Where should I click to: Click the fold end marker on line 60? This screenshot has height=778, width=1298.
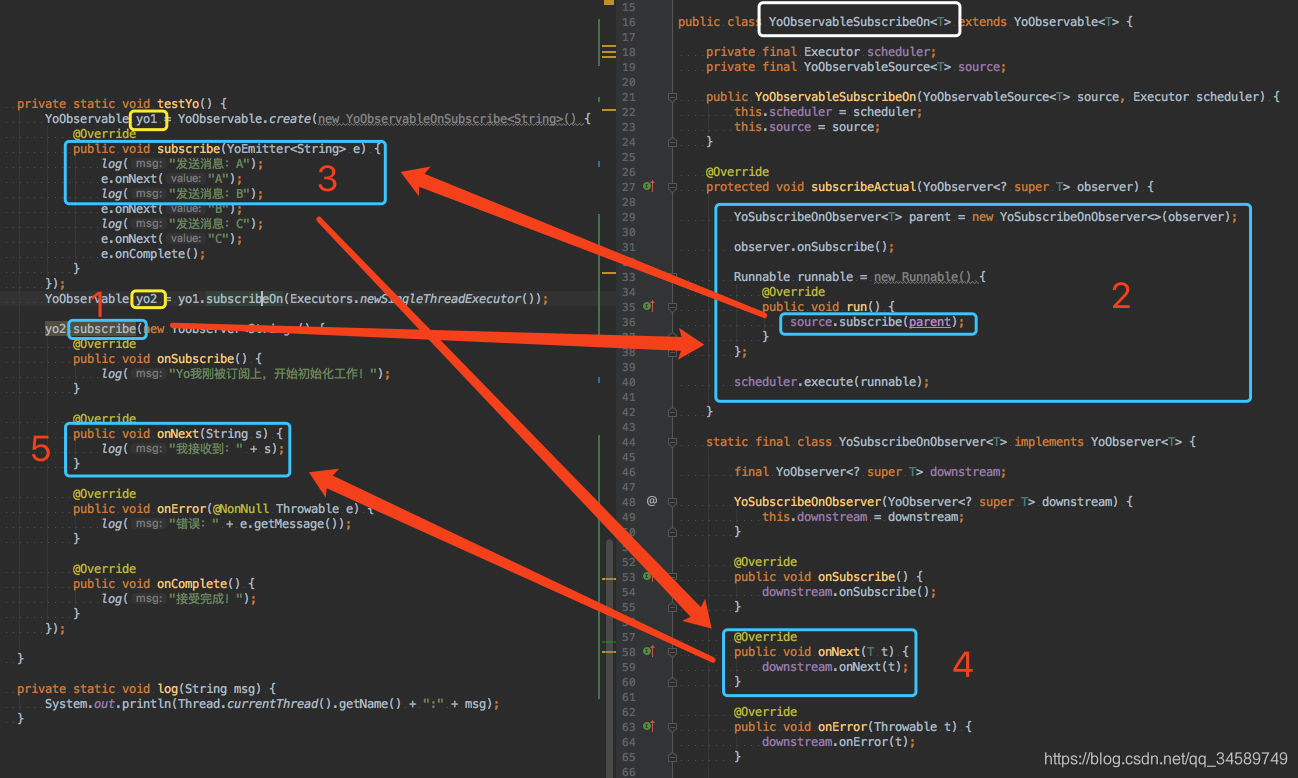coord(673,682)
